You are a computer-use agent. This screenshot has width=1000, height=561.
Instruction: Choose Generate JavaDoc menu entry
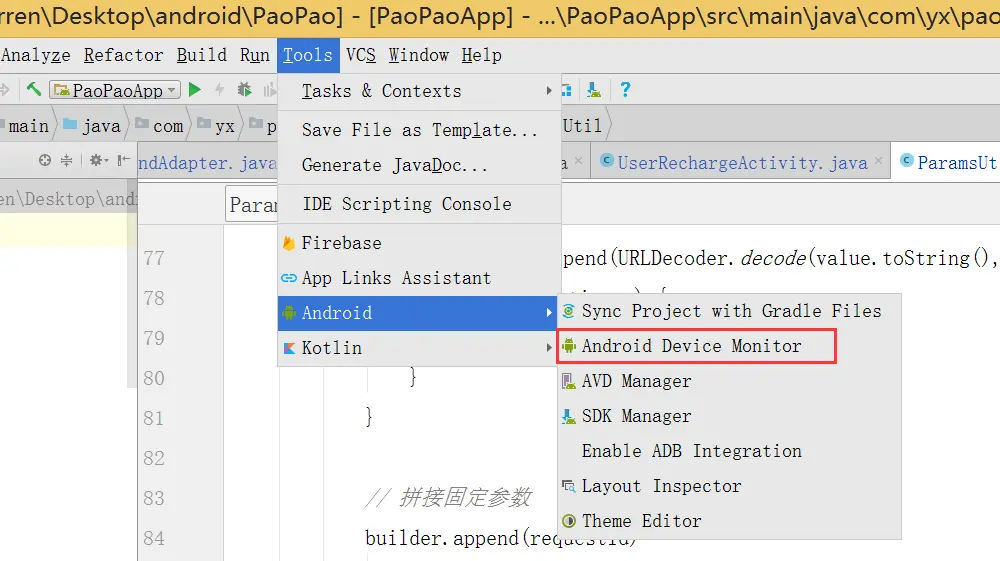(x=419, y=165)
